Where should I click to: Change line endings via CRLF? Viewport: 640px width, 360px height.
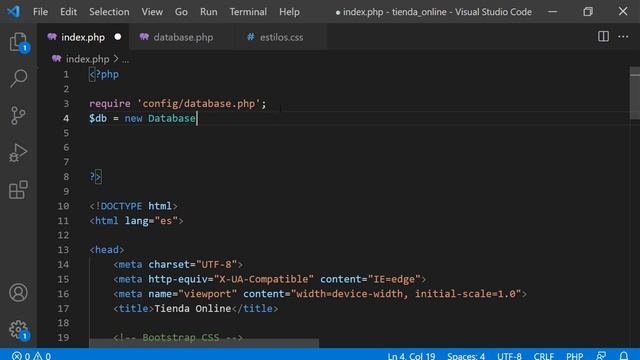pos(544,356)
